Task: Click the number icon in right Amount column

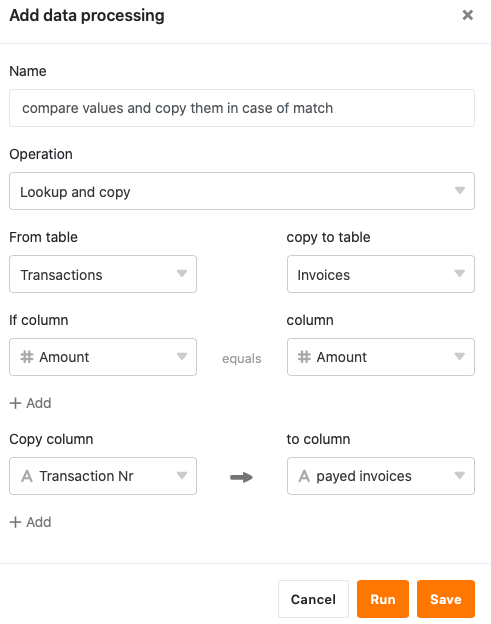Action: 304,357
